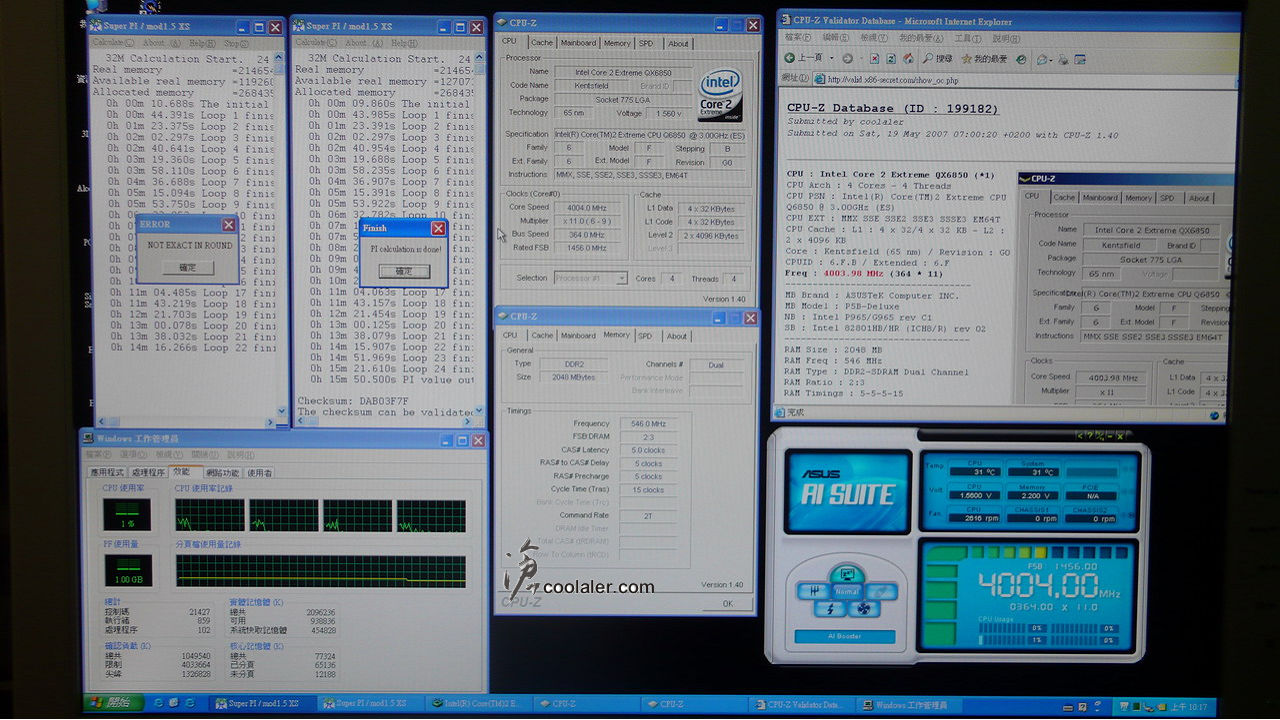This screenshot has height=720, width=1280.
Task: Click the red 'Freq : 4003.98 MHz' line
Action: (x=863, y=272)
